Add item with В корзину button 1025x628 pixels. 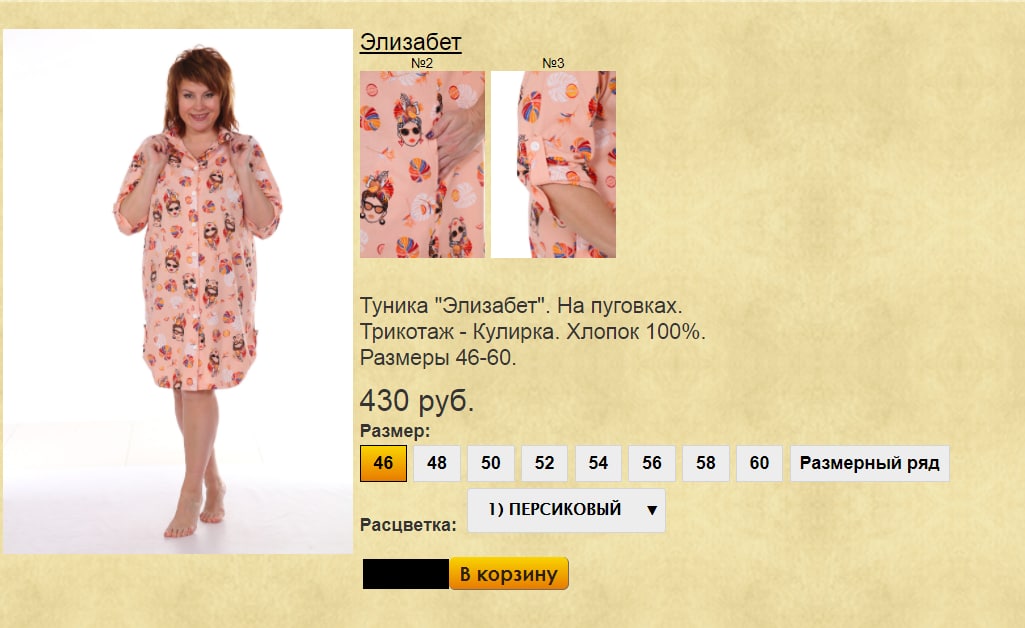[509, 574]
